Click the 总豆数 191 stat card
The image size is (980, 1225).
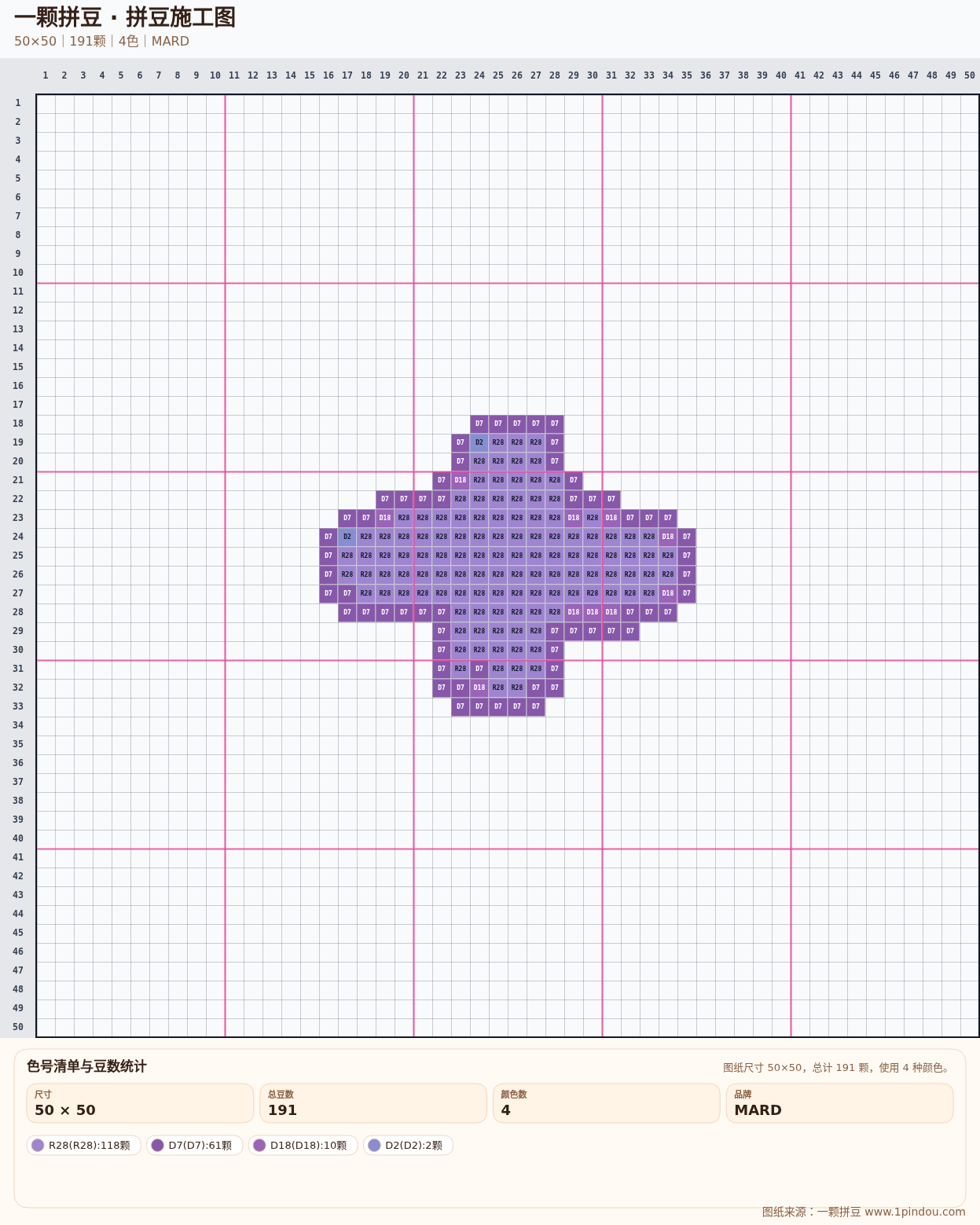(373, 1103)
